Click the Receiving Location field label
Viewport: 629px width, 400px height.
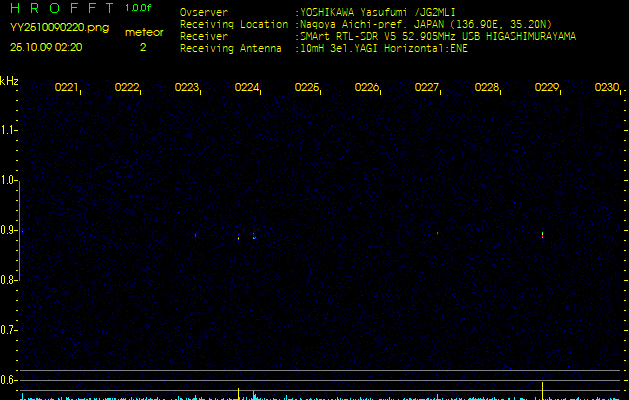(x=234, y=24)
